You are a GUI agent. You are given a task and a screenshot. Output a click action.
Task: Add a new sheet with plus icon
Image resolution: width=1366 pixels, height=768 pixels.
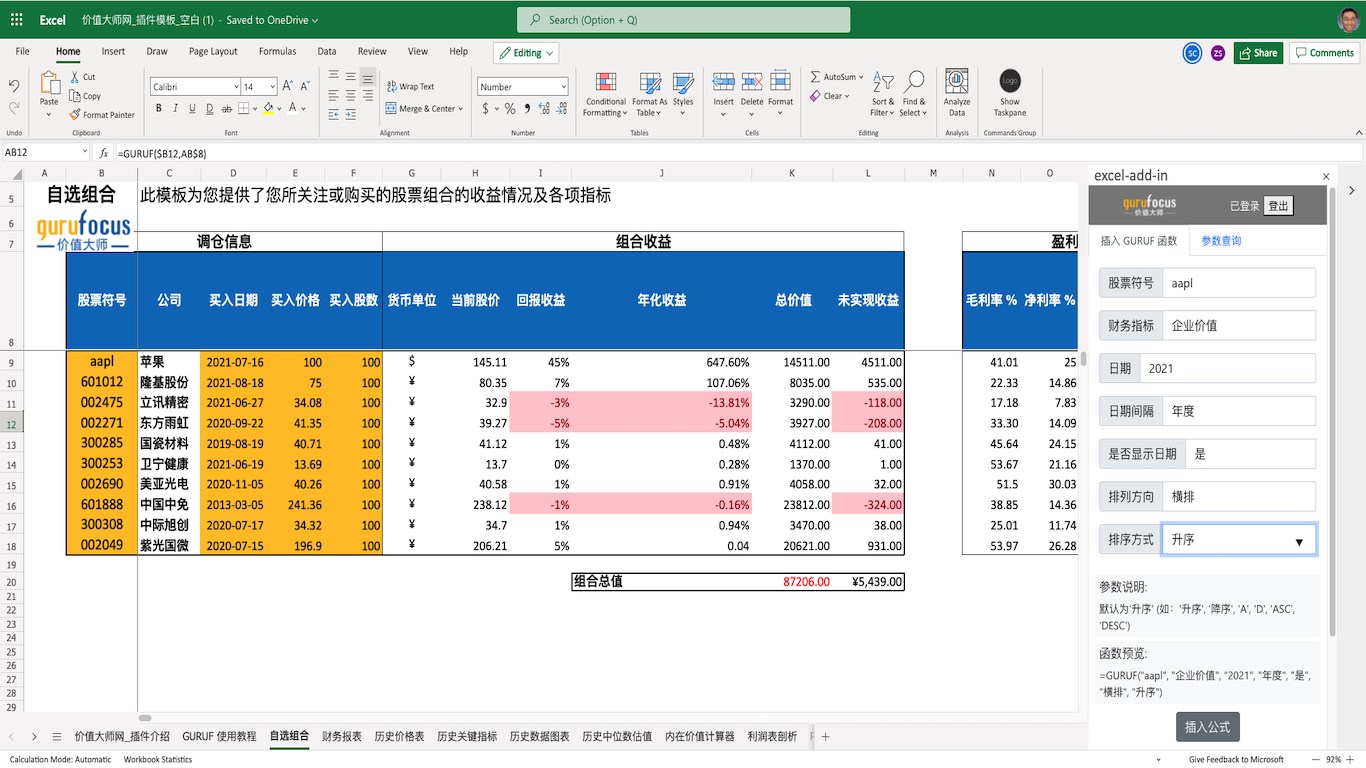click(826, 737)
